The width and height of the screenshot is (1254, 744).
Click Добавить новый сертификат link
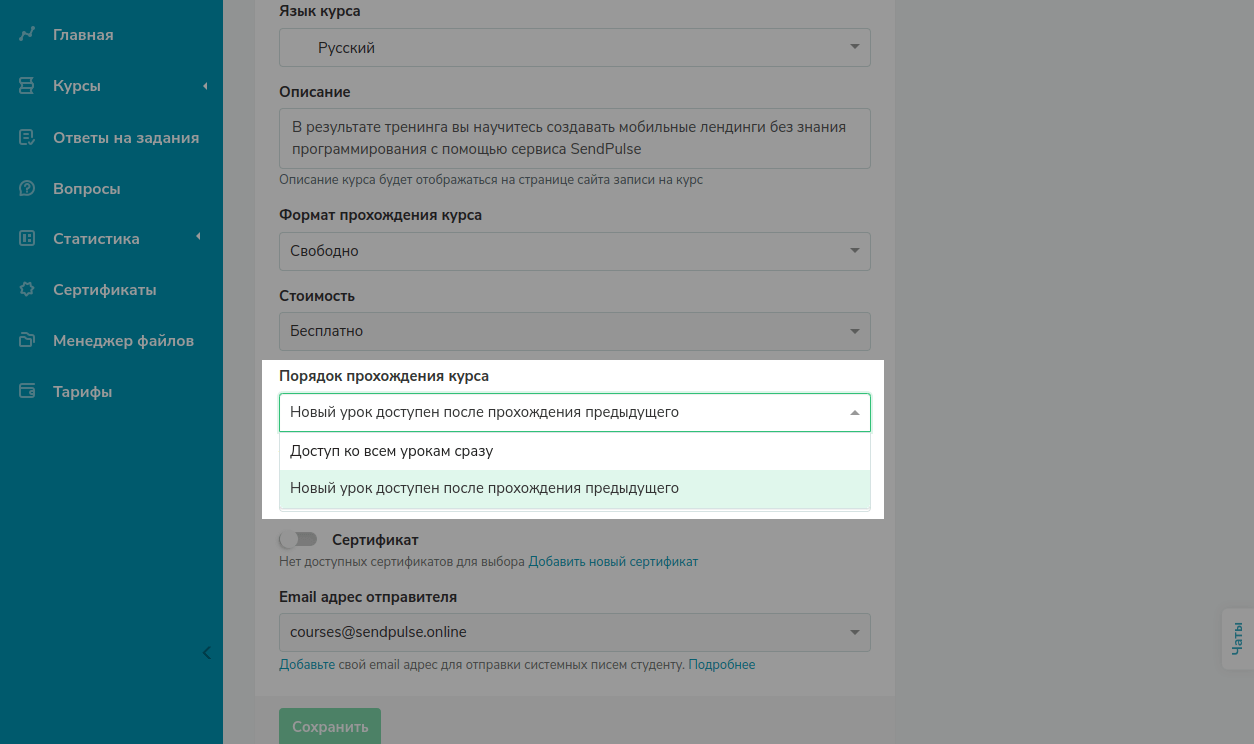(613, 562)
